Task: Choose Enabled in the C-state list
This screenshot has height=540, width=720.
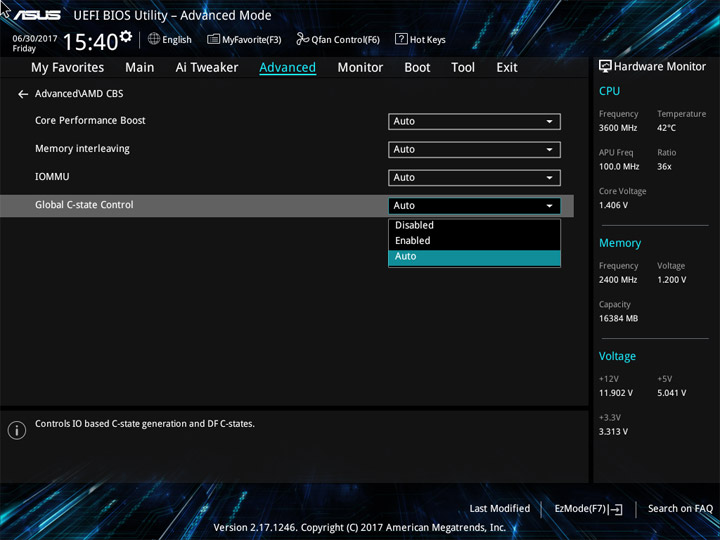Action: [x=474, y=241]
